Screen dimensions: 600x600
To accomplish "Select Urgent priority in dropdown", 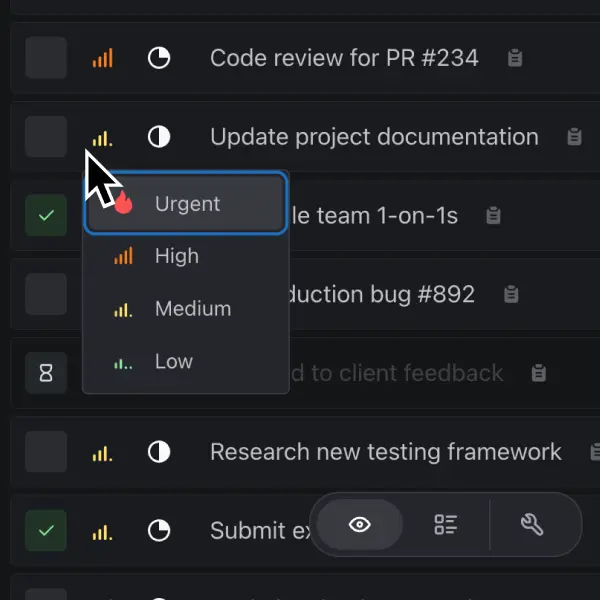I will (x=186, y=204).
